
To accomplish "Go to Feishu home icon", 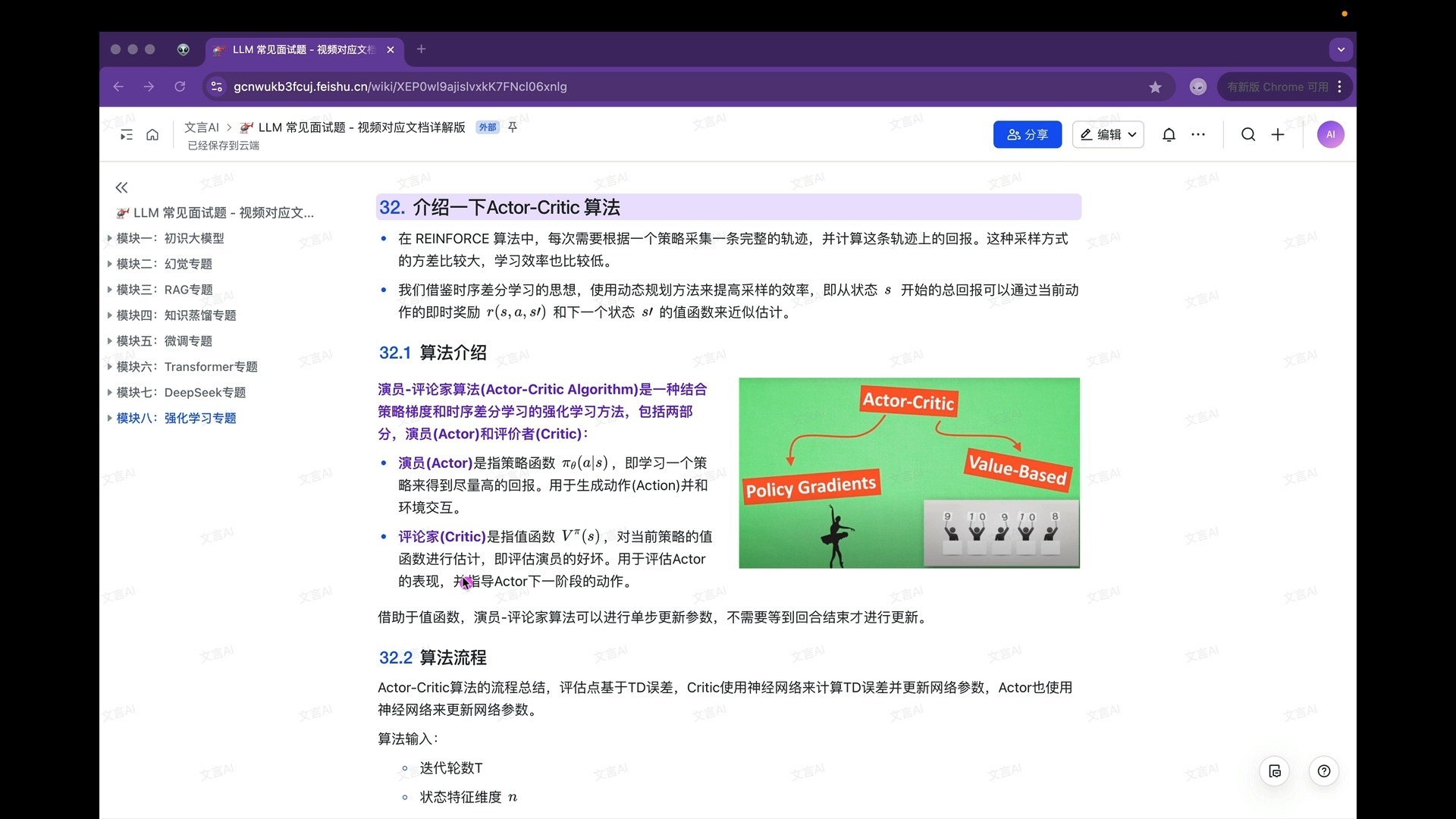I will point(152,135).
